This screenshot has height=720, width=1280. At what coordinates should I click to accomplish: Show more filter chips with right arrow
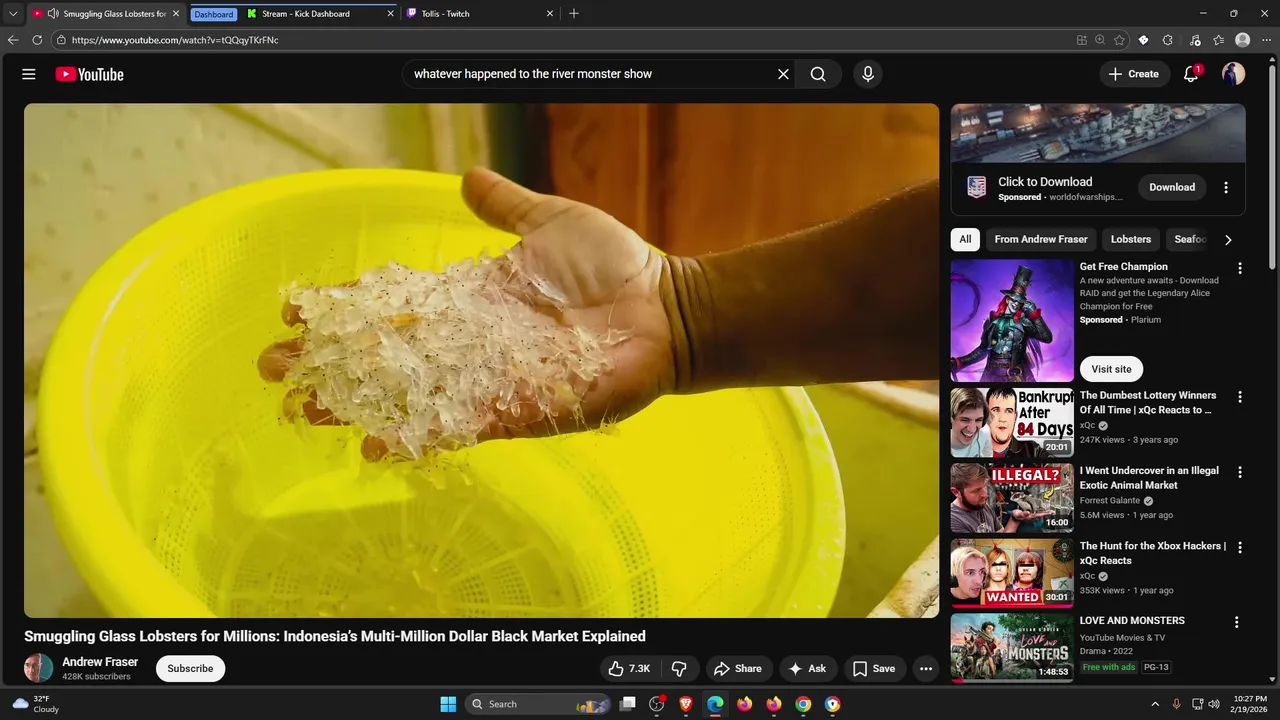(x=1228, y=239)
